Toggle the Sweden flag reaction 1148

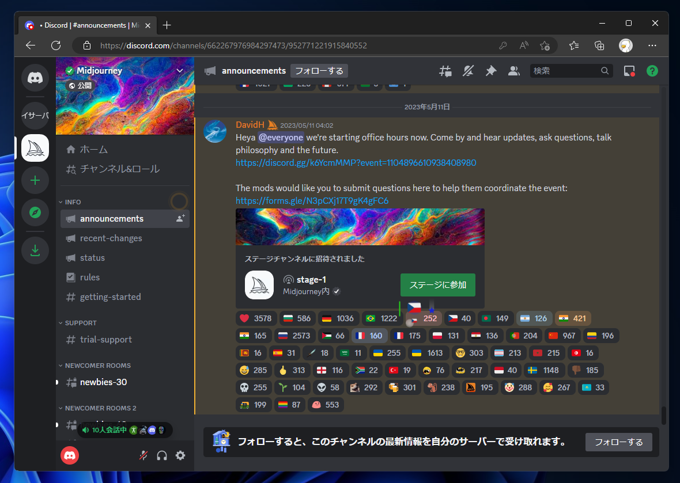pyautogui.click(x=543, y=370)
